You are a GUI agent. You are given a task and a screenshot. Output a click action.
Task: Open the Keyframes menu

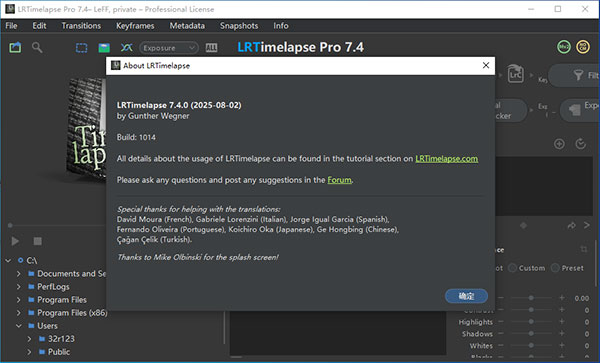(x=135, y=26)
